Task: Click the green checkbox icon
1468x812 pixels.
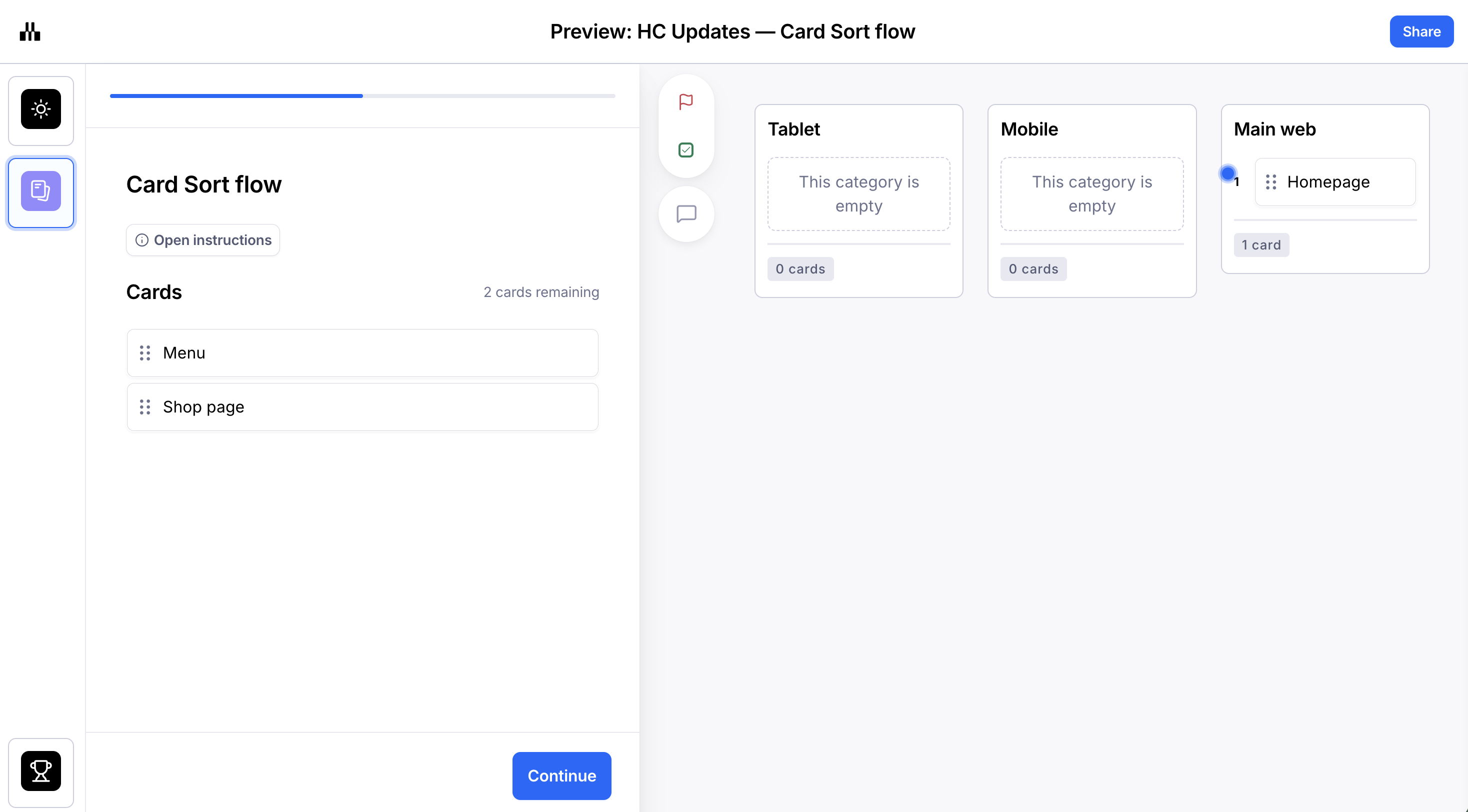Action: 686,150
